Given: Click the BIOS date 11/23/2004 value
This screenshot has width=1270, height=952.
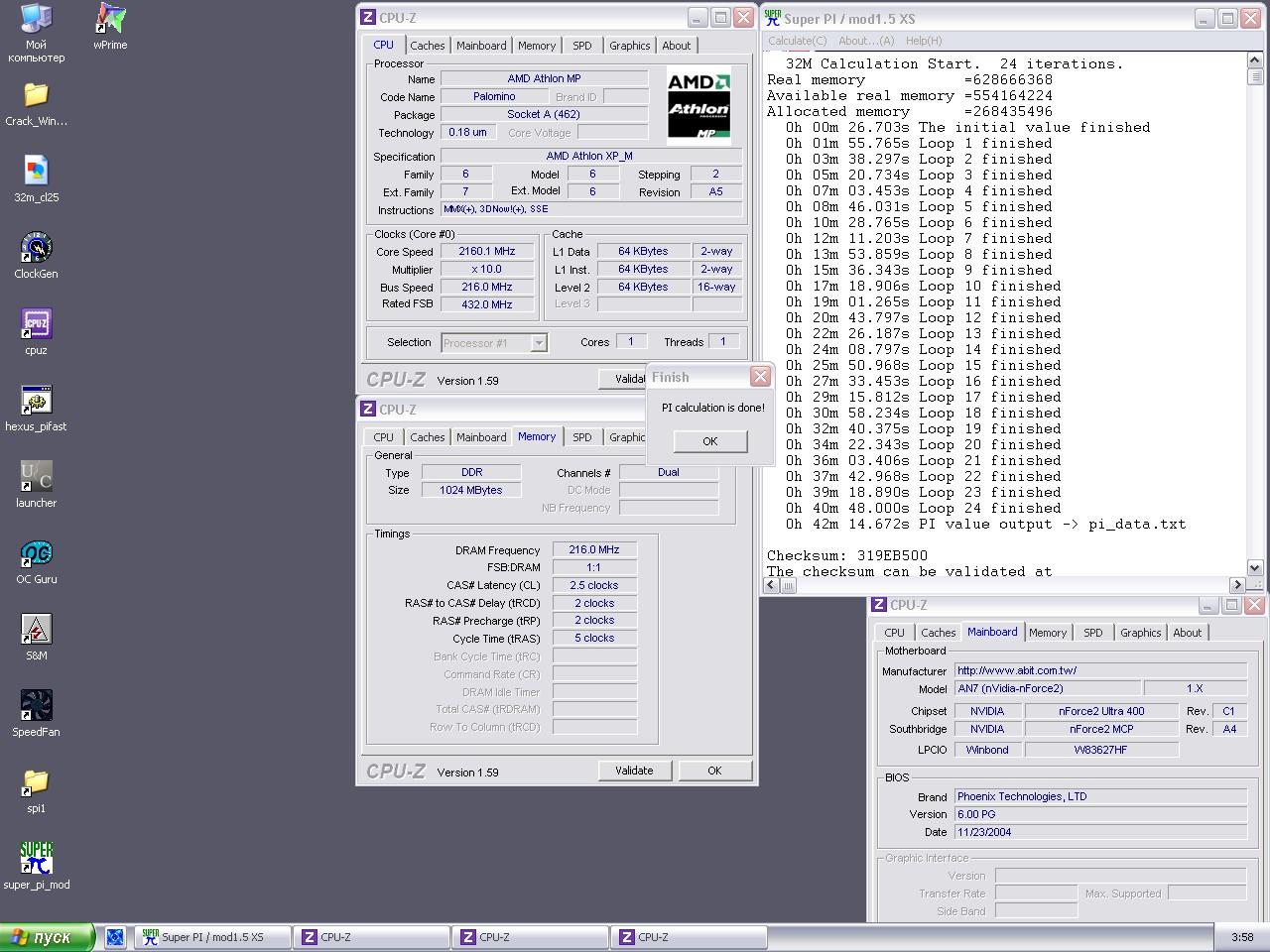Looking at the screenshot, I should (x=1100, y=832).
